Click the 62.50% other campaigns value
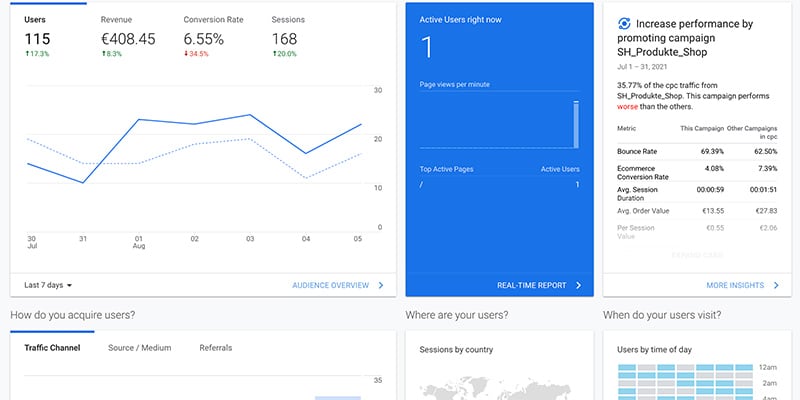 click(766, 152)
